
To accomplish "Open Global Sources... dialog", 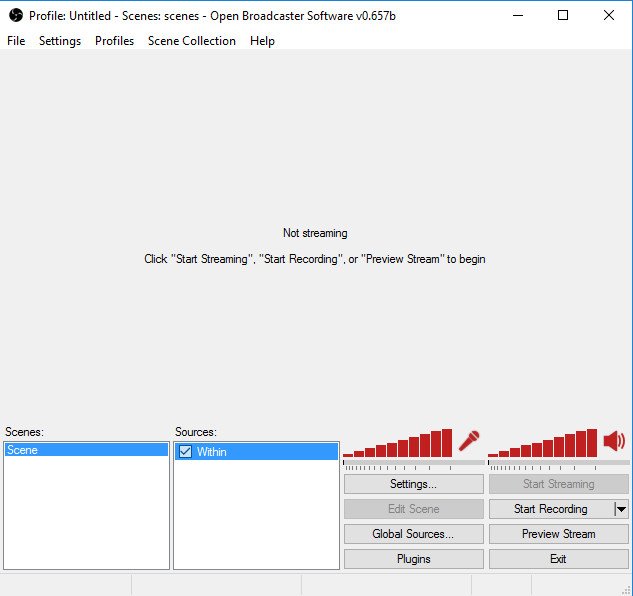I will tap(414, 534).
